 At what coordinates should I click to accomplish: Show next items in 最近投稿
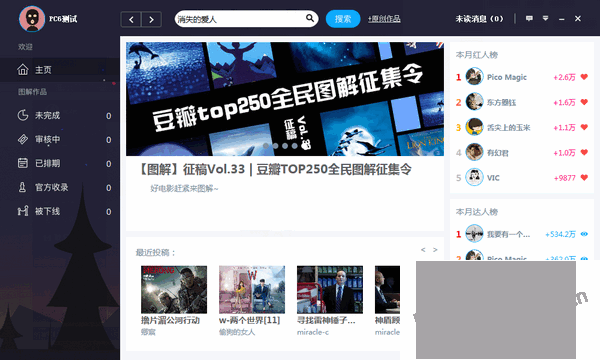click(x=435, y=250)
